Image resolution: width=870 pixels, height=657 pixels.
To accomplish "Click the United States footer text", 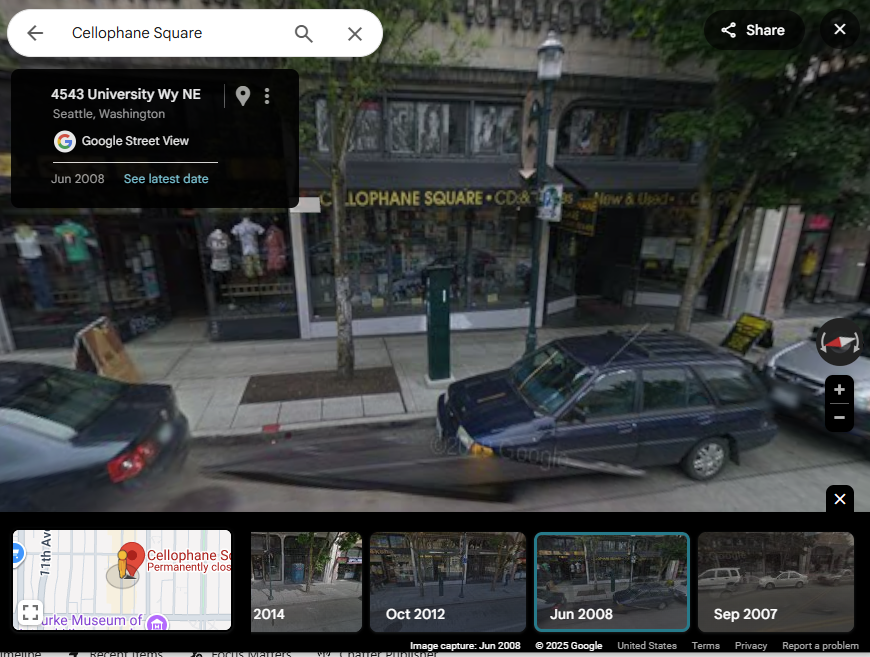I will tap(647, 645).
